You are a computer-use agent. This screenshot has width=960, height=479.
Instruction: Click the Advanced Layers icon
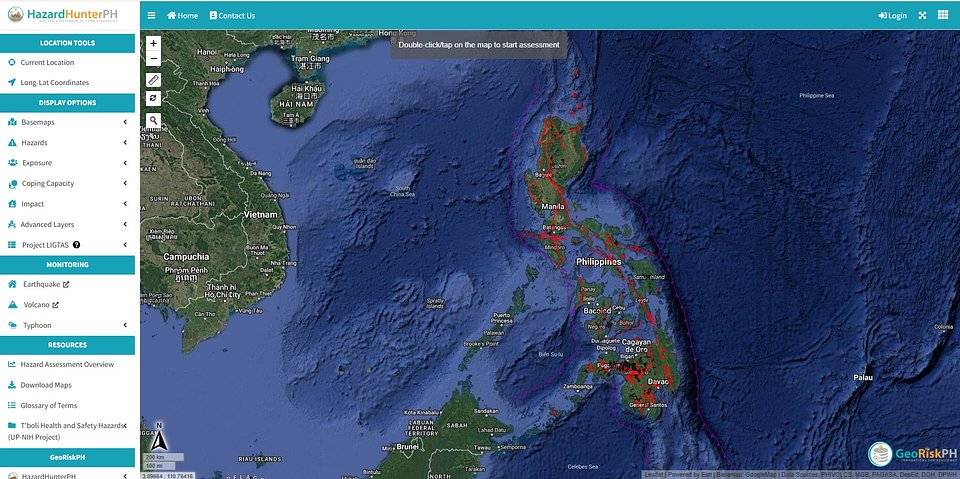coord(12,224)
